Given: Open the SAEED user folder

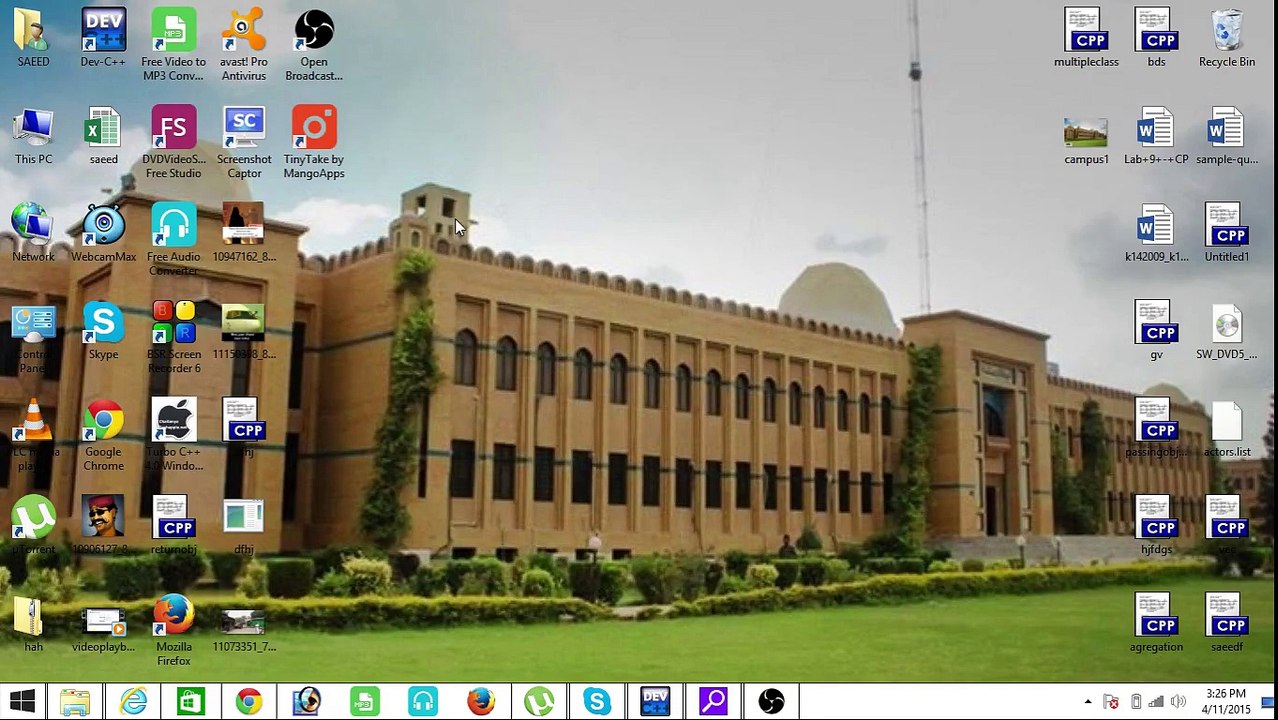Looking at the screenshot, I should [x=33, y=38].
